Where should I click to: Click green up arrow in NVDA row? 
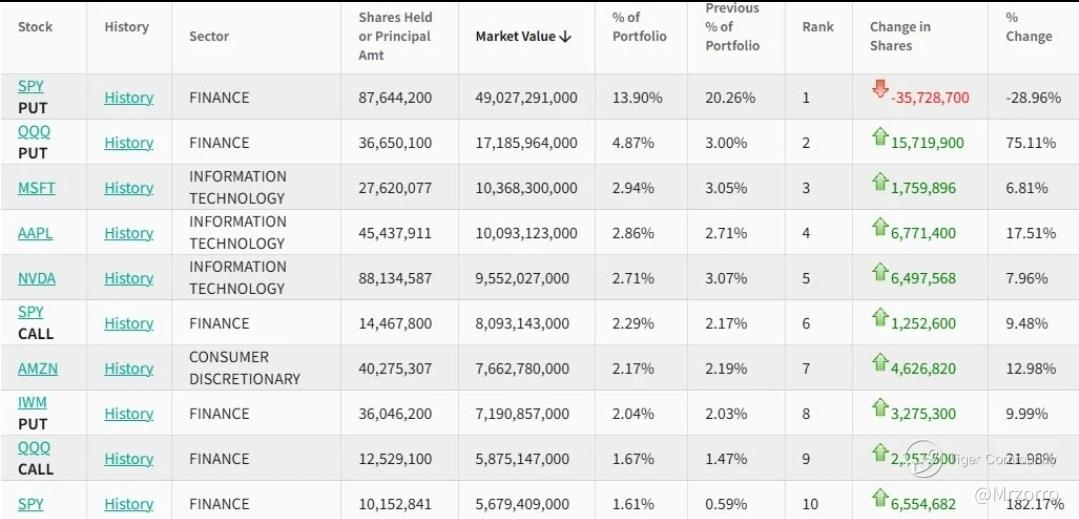(x=880, y=271)
